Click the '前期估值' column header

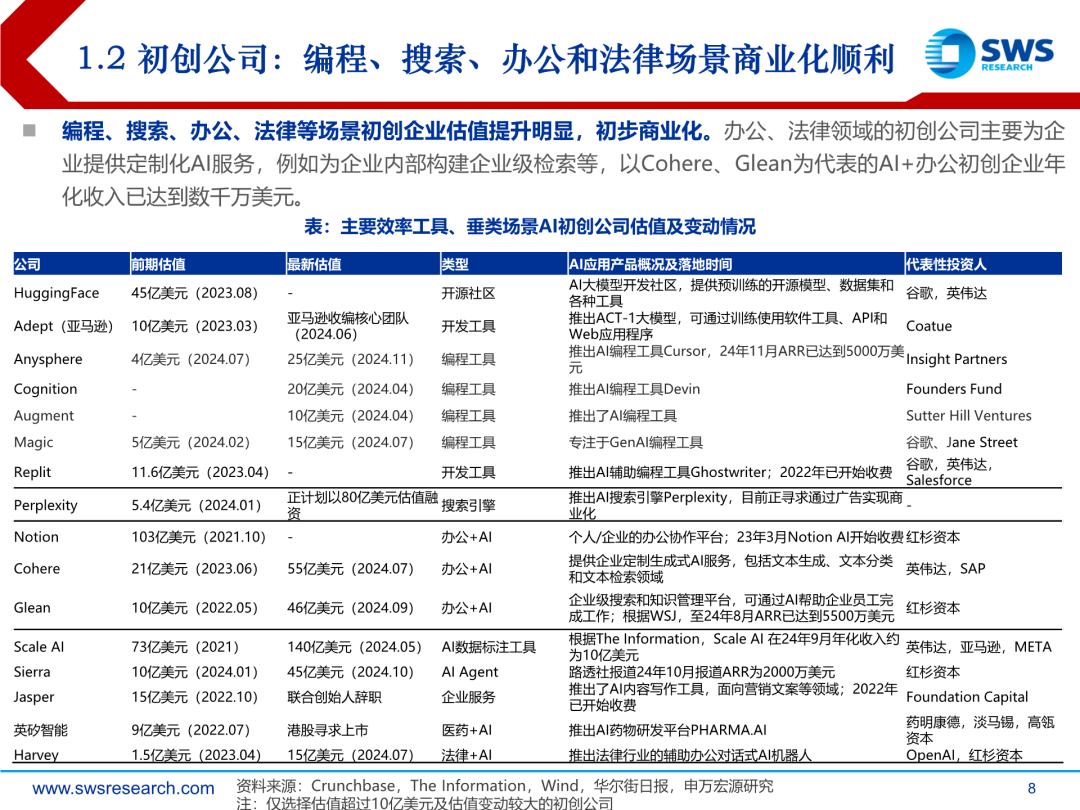point(158,264)
